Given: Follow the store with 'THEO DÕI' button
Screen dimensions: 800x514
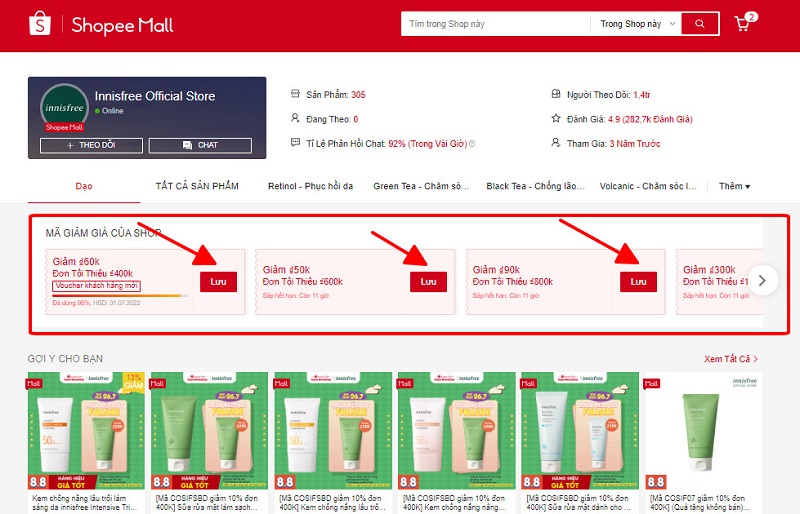Looking at the screenshot, I should point(91,145).
